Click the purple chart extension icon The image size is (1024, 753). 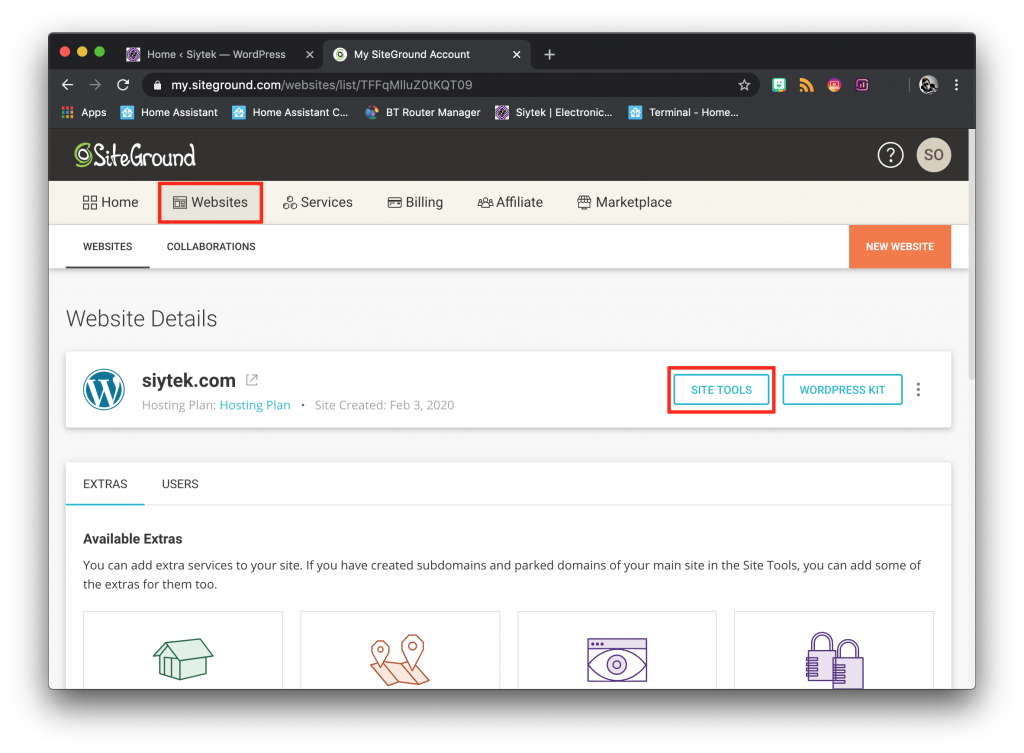862,85
